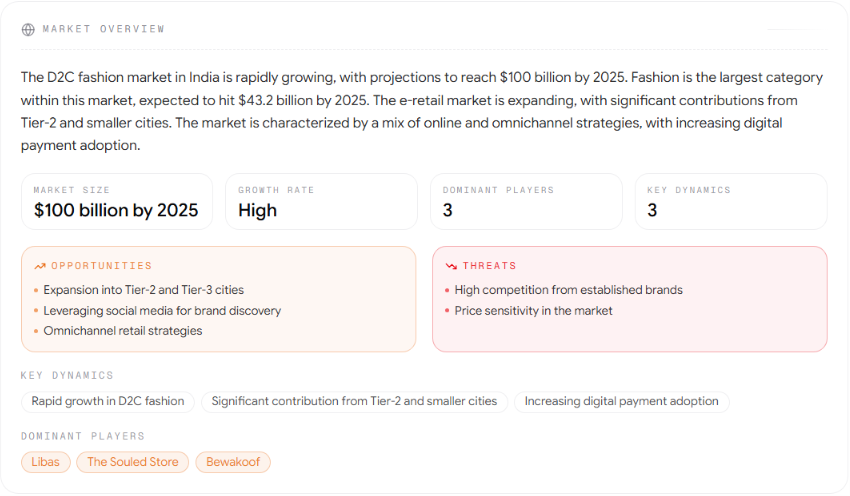Select the Bewakoof player tag
Screen dimensions: 850x496
coord(233,462)
